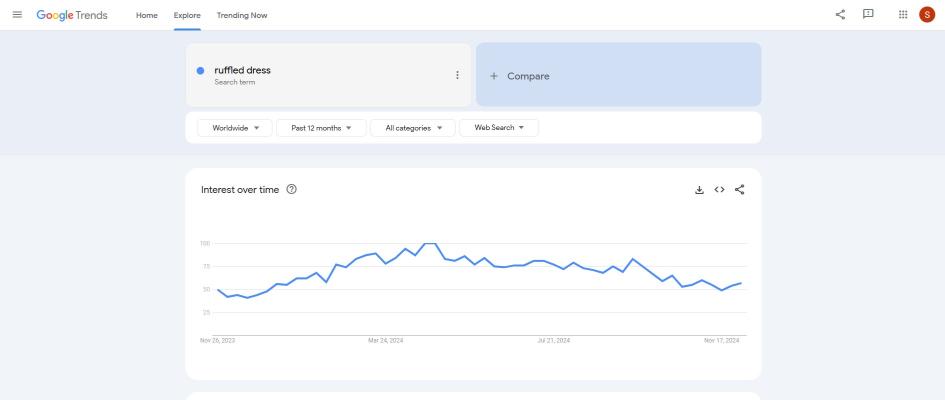Image resolution: width=945 pixels, height=400 pixels.
Task: Edit the ruffled dress search term
Action: pos(242,70)
